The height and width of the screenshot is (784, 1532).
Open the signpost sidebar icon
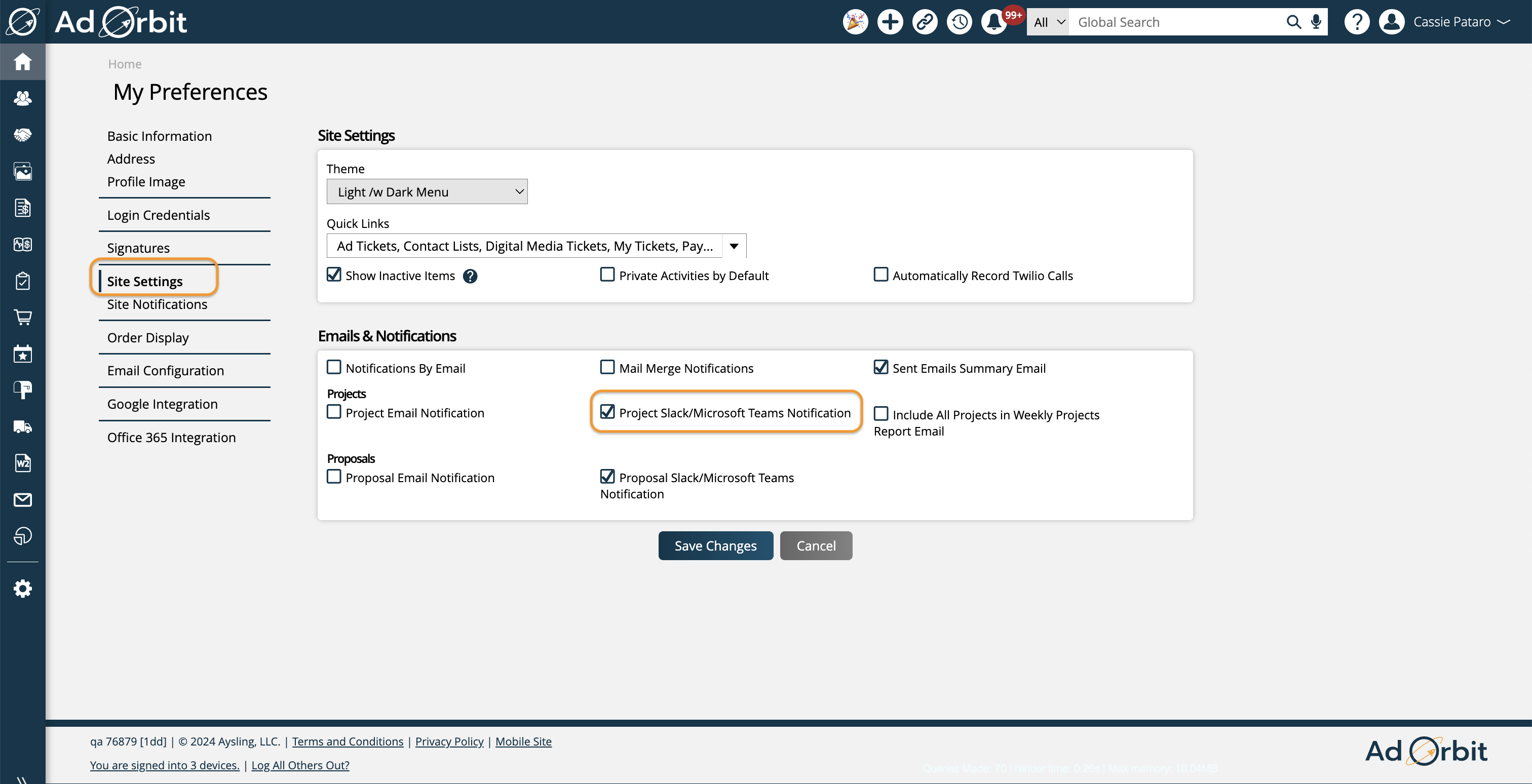coord(23,390)
